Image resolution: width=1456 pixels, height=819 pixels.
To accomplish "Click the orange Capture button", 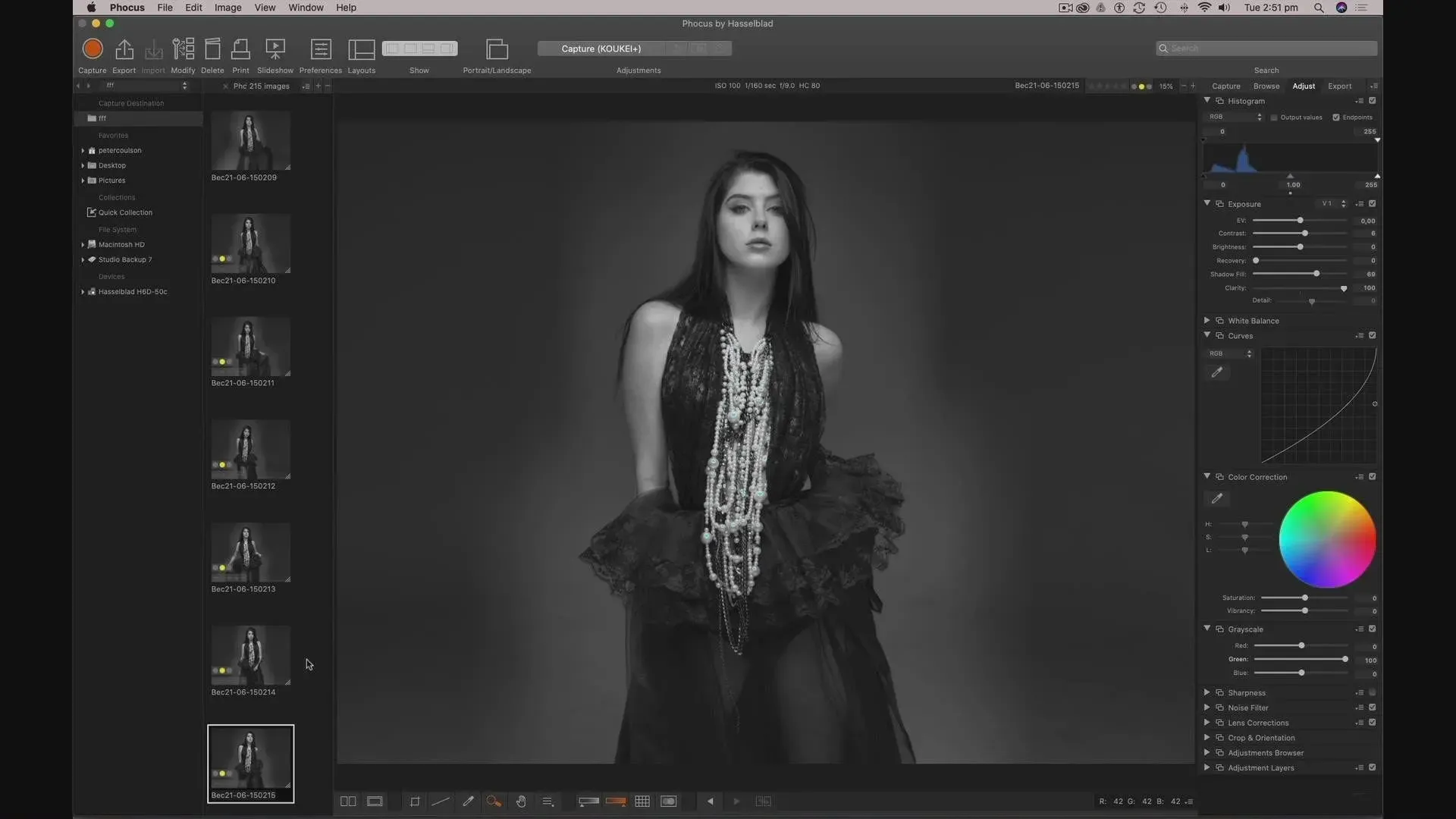I will 93,49.
